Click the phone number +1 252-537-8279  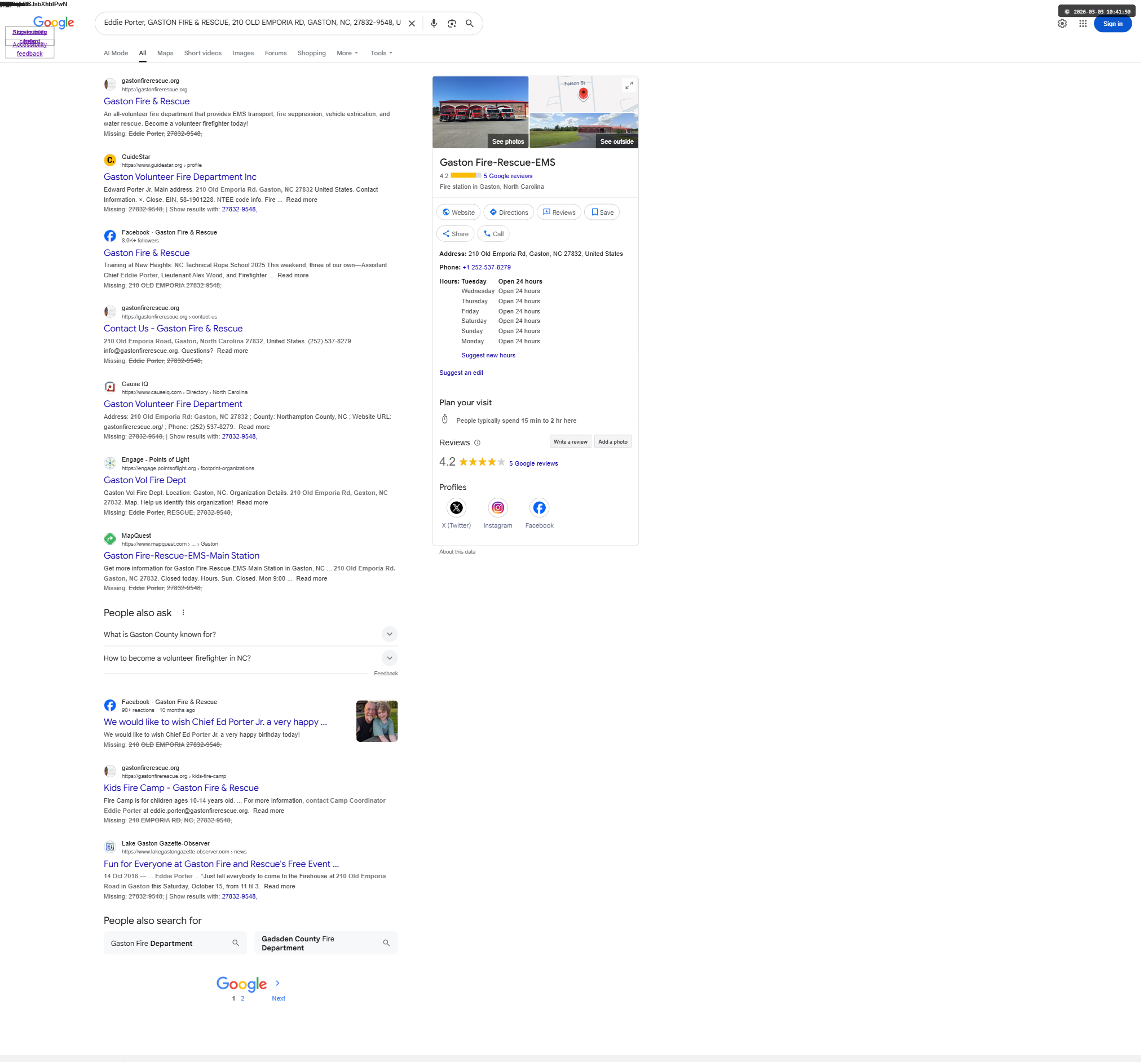point(487,268)
